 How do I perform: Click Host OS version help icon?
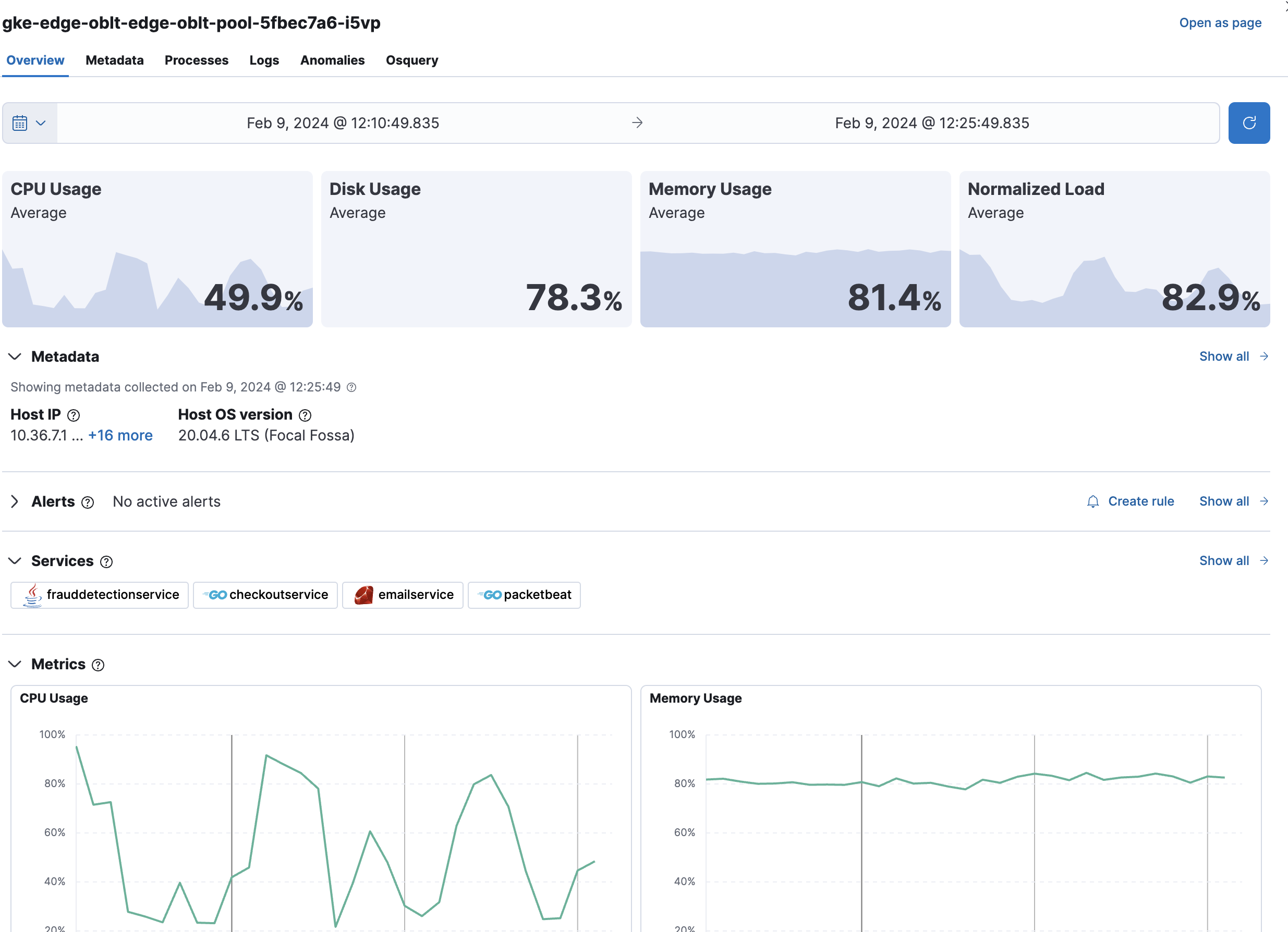tap(305, 415)
